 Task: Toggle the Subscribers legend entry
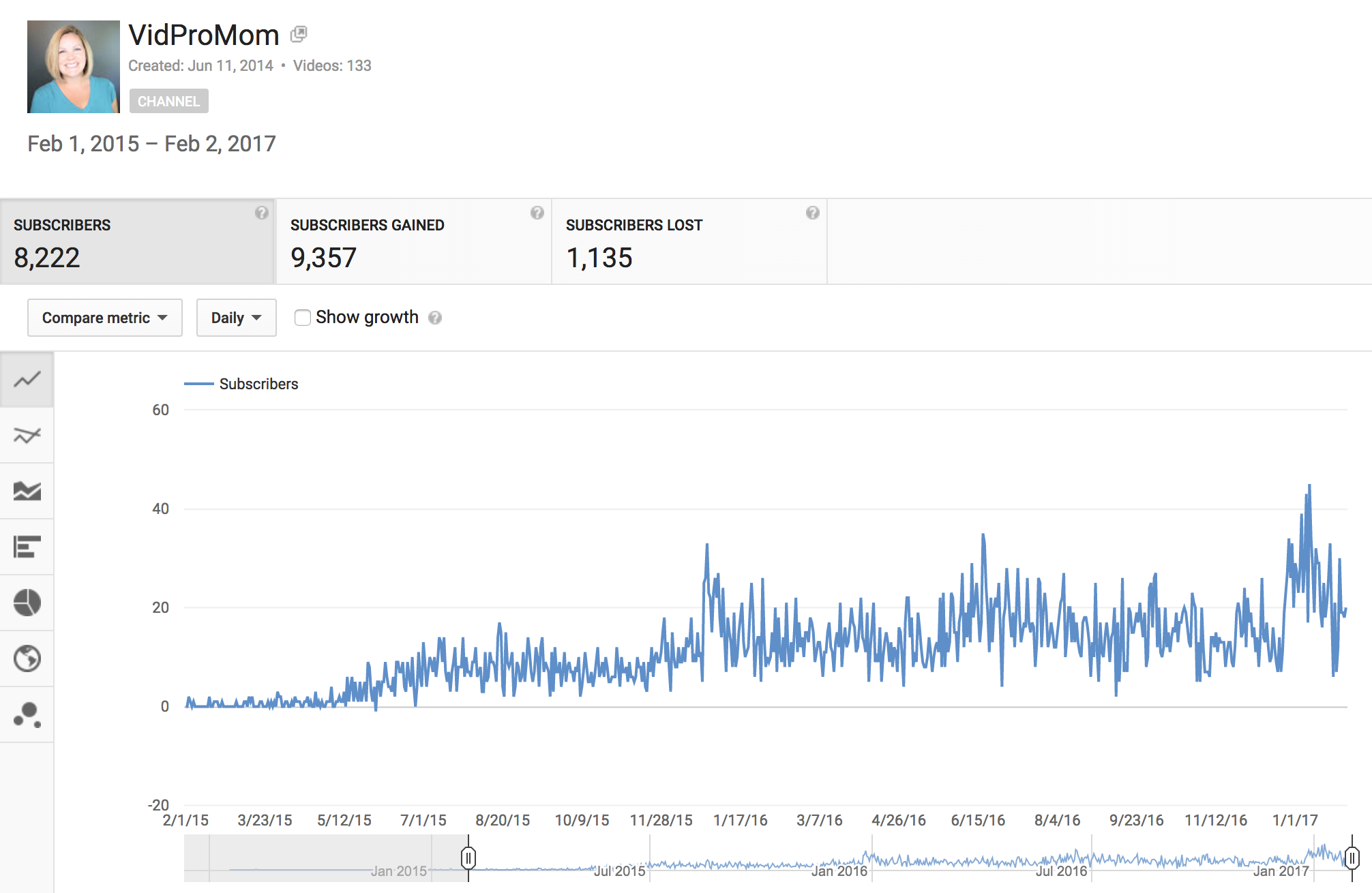click(x=241, y=384)
